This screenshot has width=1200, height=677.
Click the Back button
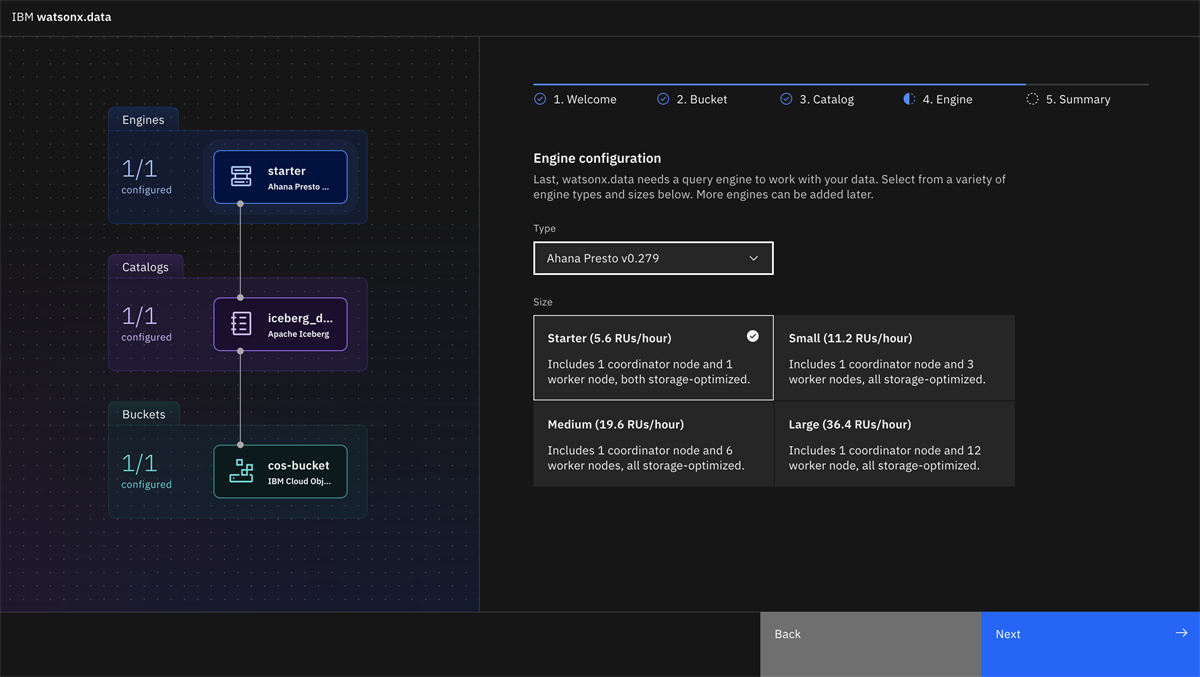pos(870,644)
